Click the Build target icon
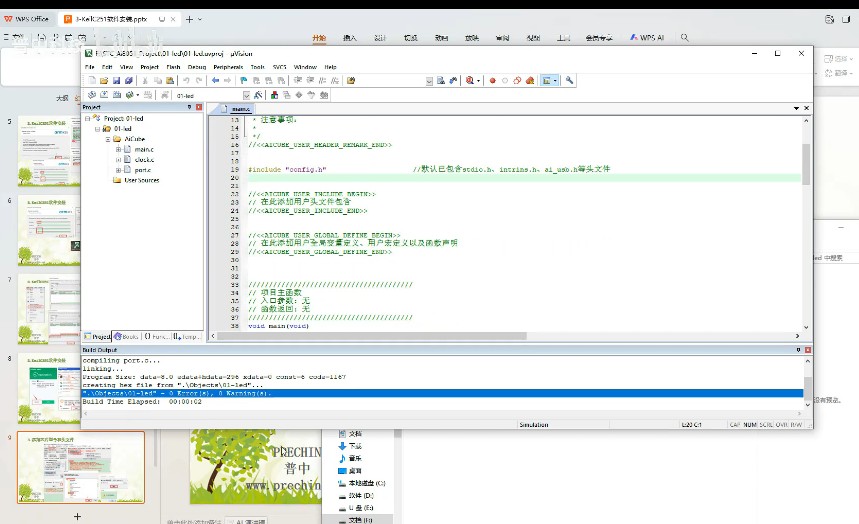 (105, 94)
